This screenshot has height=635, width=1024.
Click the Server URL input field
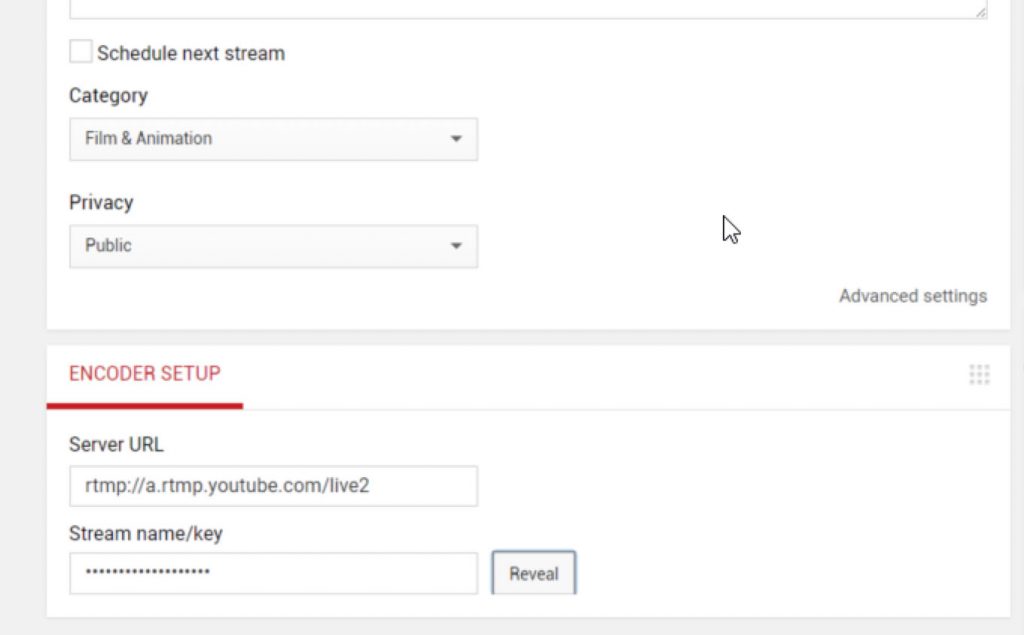274,486
